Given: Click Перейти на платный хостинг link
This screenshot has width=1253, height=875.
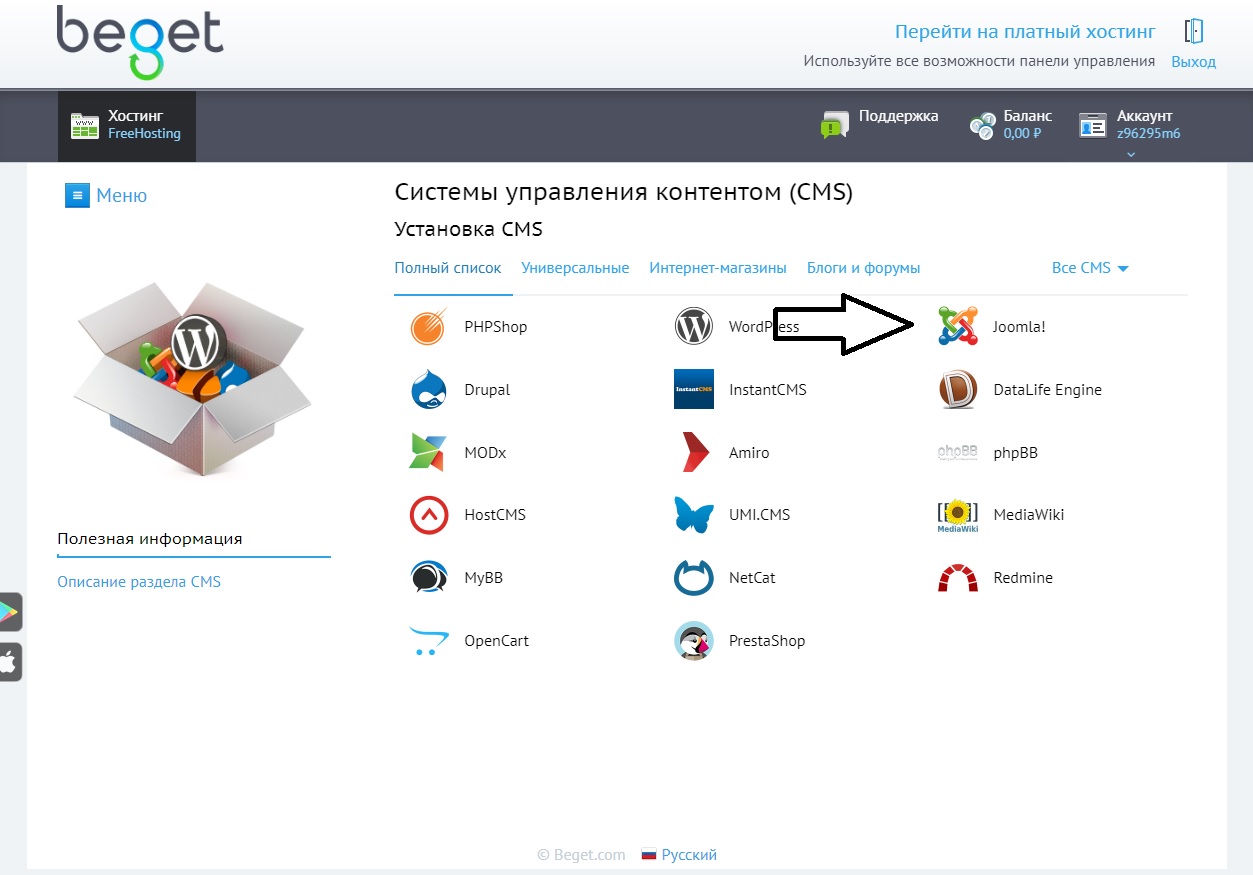Looking at the screenshot, I should click(x=1025, y=32).
